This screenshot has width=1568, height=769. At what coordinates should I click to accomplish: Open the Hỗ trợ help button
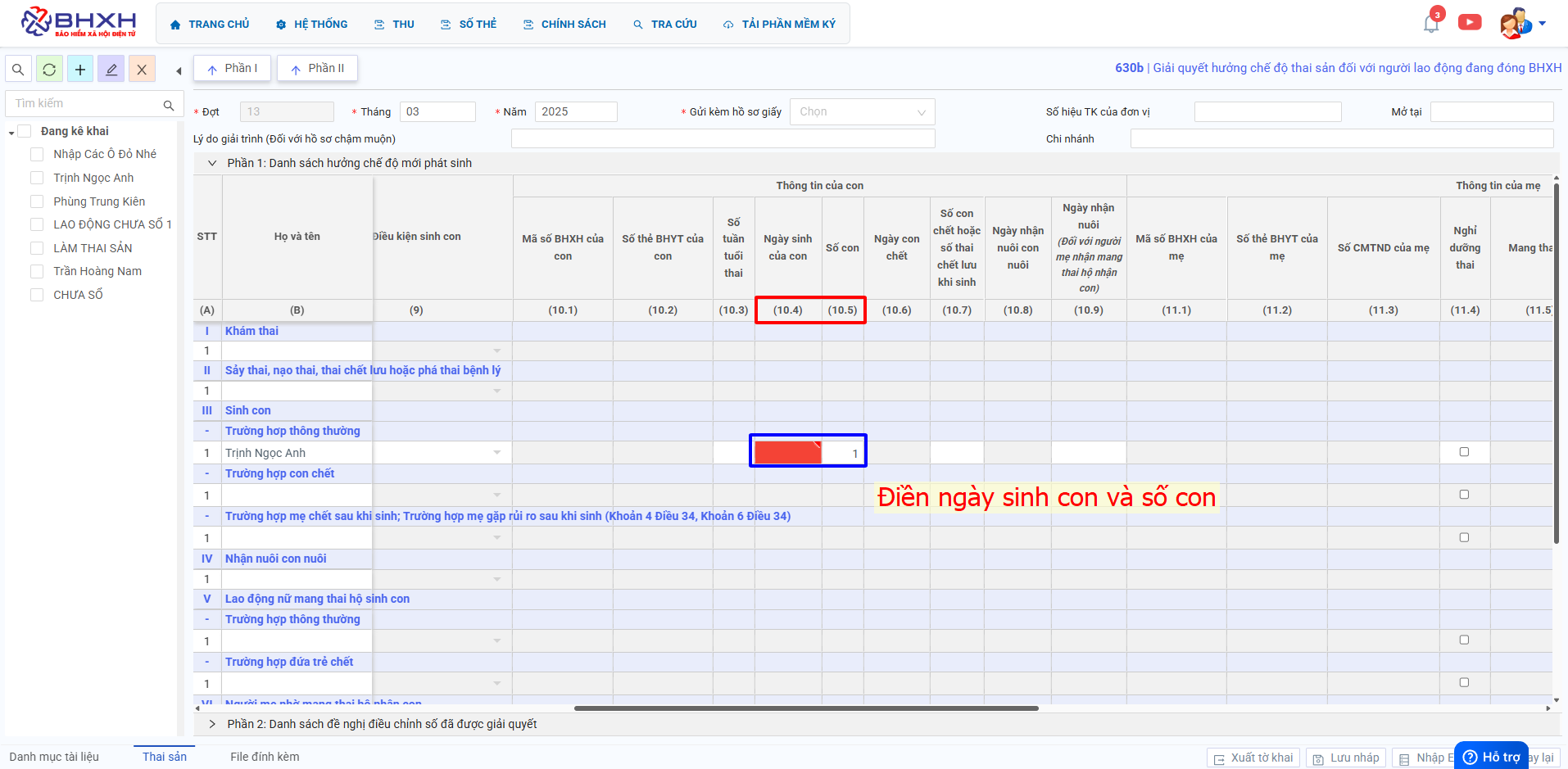pyautogui.click(x=1491, y=757)
